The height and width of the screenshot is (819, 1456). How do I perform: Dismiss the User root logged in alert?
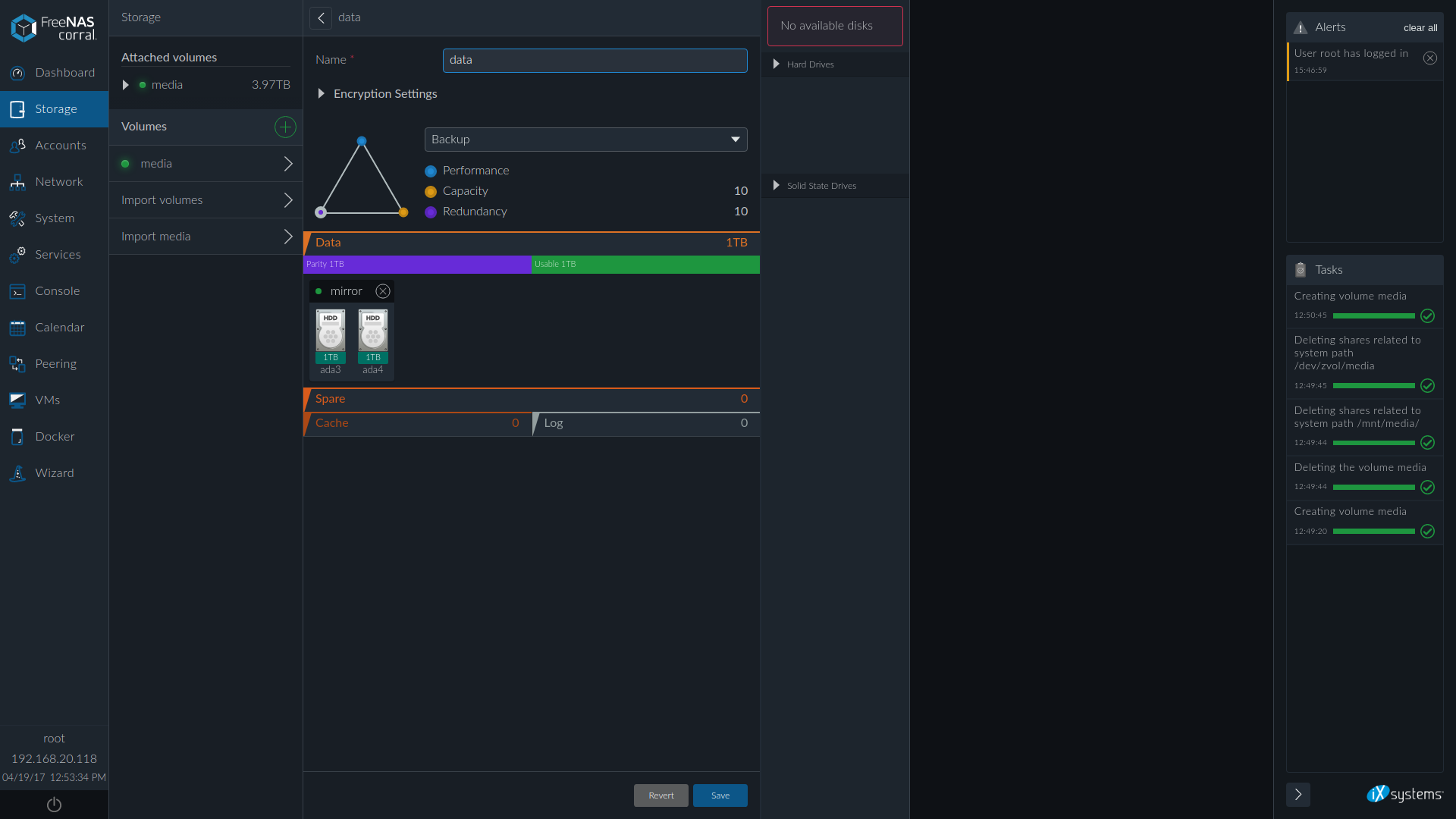point(1430,58)
